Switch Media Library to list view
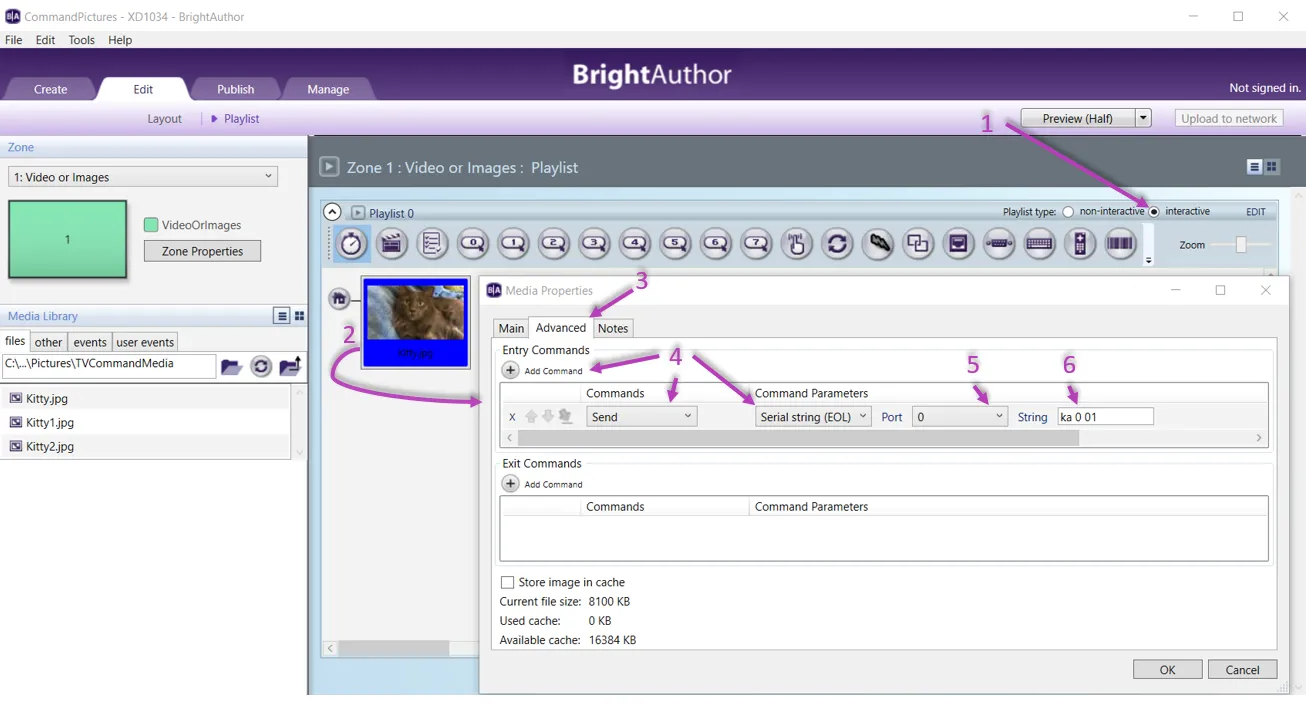This screenshot has width=1306, height=717. (x=282, y=316)
